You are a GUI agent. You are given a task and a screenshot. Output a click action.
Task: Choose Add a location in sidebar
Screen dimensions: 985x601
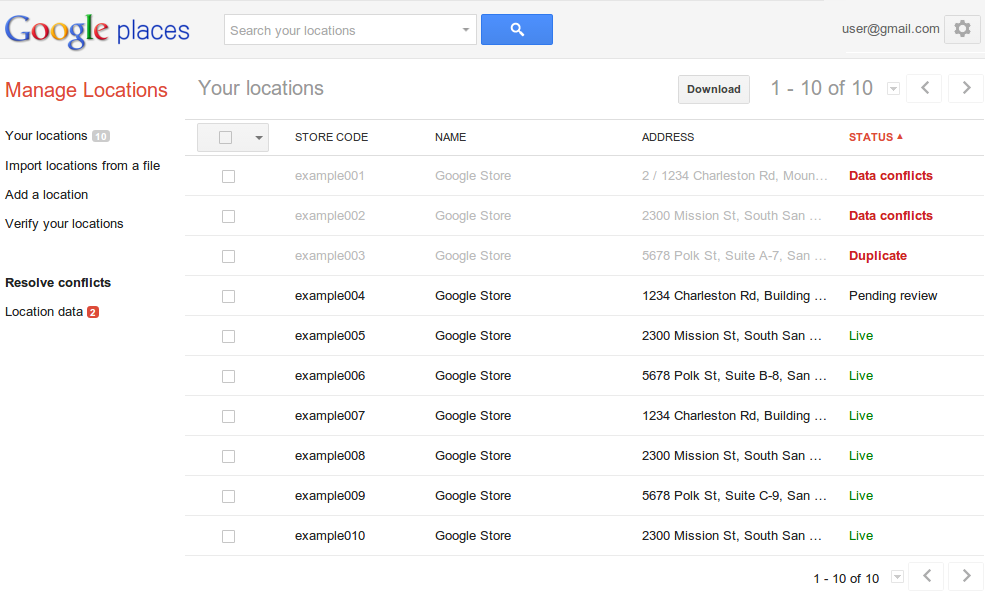tap(46, 195)
